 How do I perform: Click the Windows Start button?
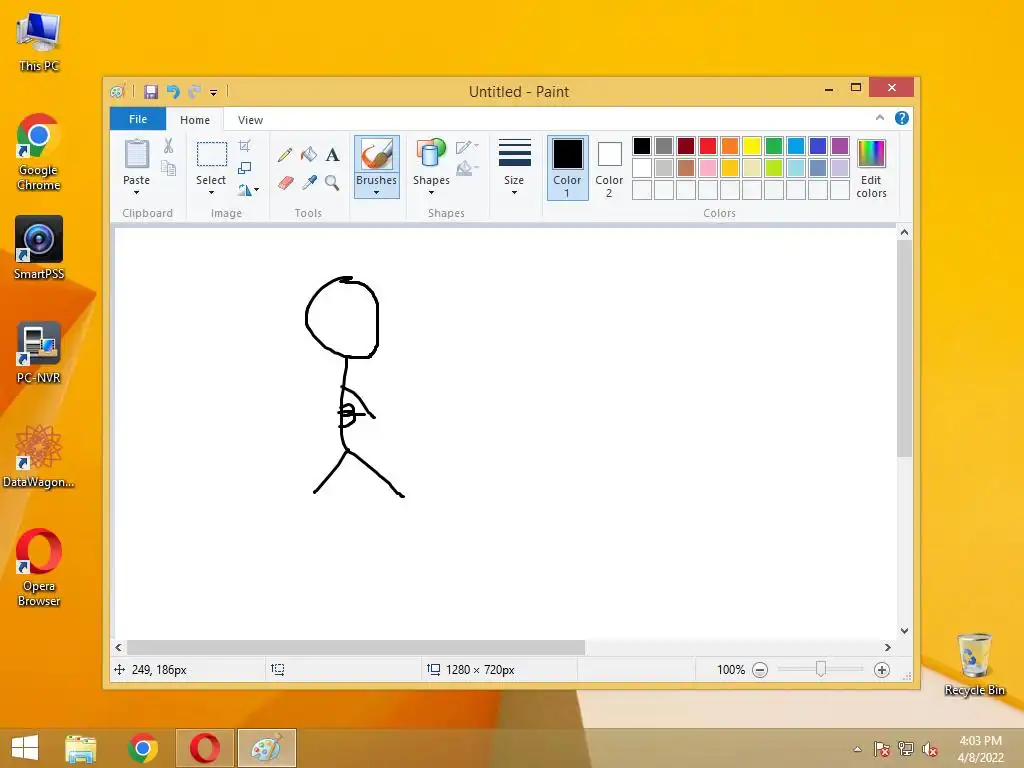[25, 748]
